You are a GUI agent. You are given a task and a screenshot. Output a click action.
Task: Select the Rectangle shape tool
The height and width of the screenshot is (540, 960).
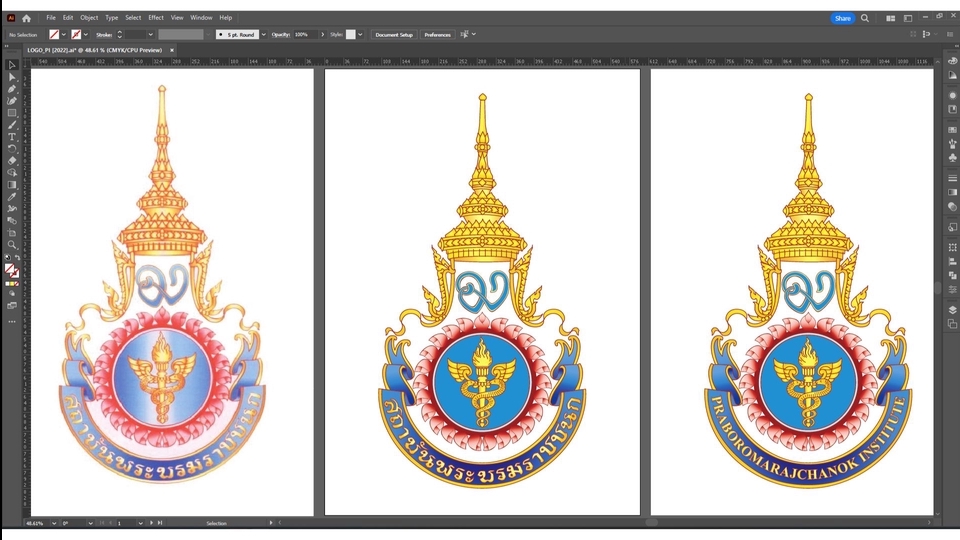click(12, 113)
